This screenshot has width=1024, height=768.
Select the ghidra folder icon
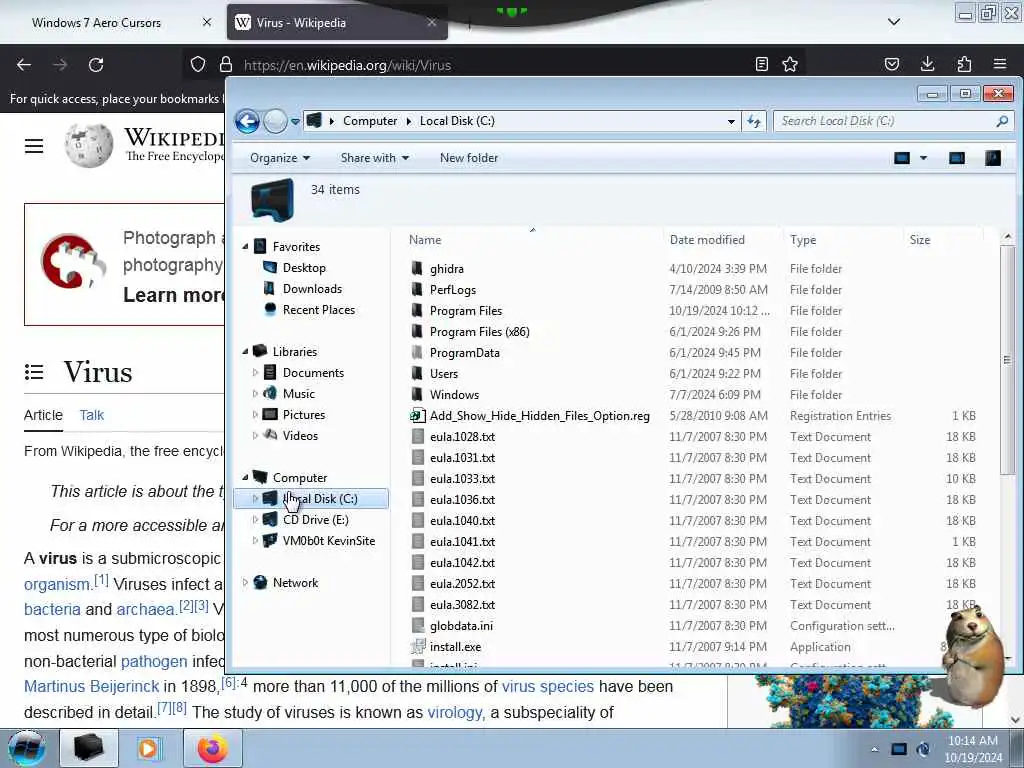point(417,268)
